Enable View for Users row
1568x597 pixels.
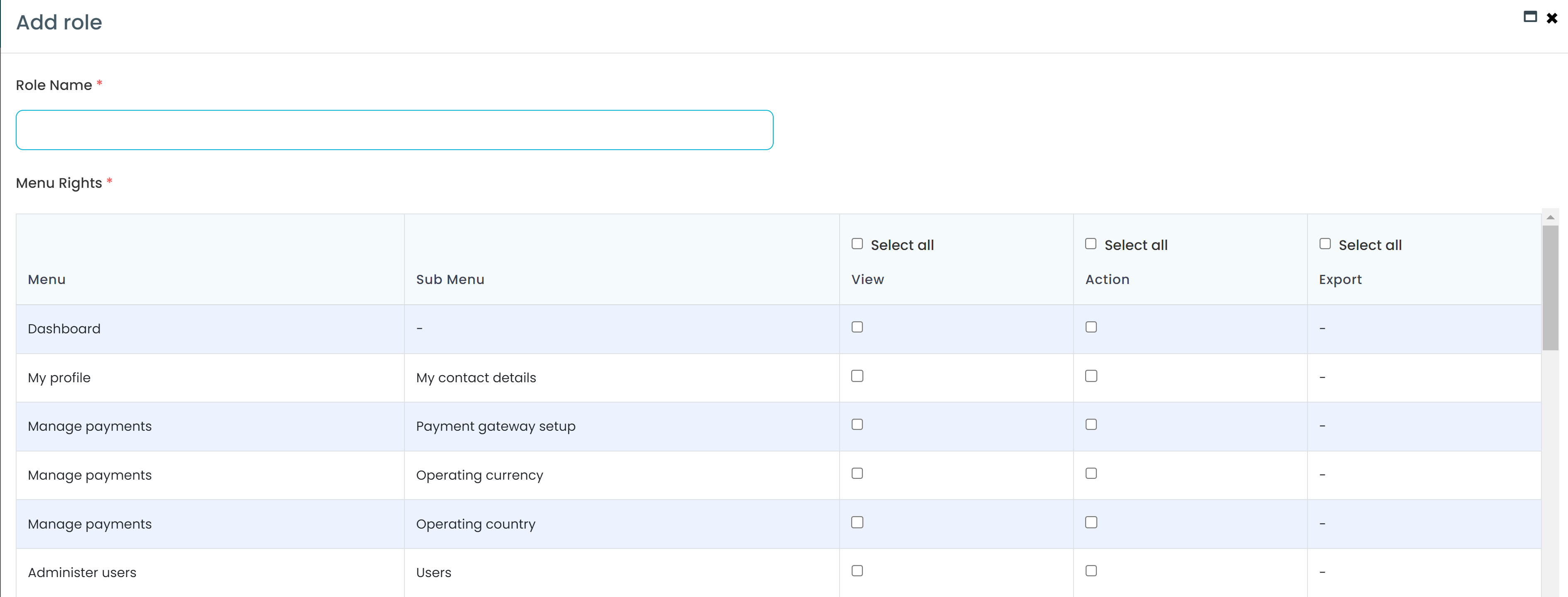(857, 571)
